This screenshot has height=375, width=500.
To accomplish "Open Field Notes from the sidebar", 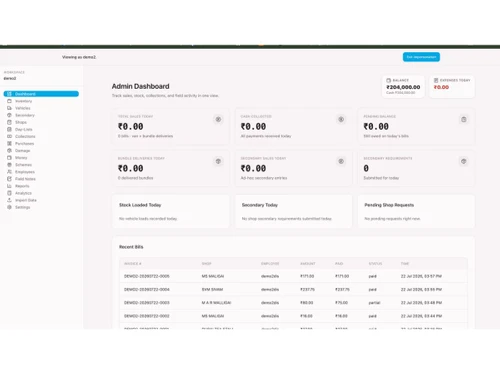I will 25,179.
